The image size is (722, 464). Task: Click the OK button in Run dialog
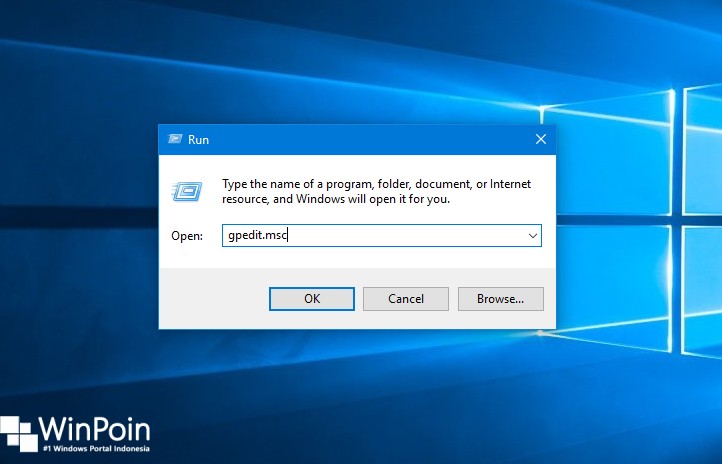tap(312, 299)
